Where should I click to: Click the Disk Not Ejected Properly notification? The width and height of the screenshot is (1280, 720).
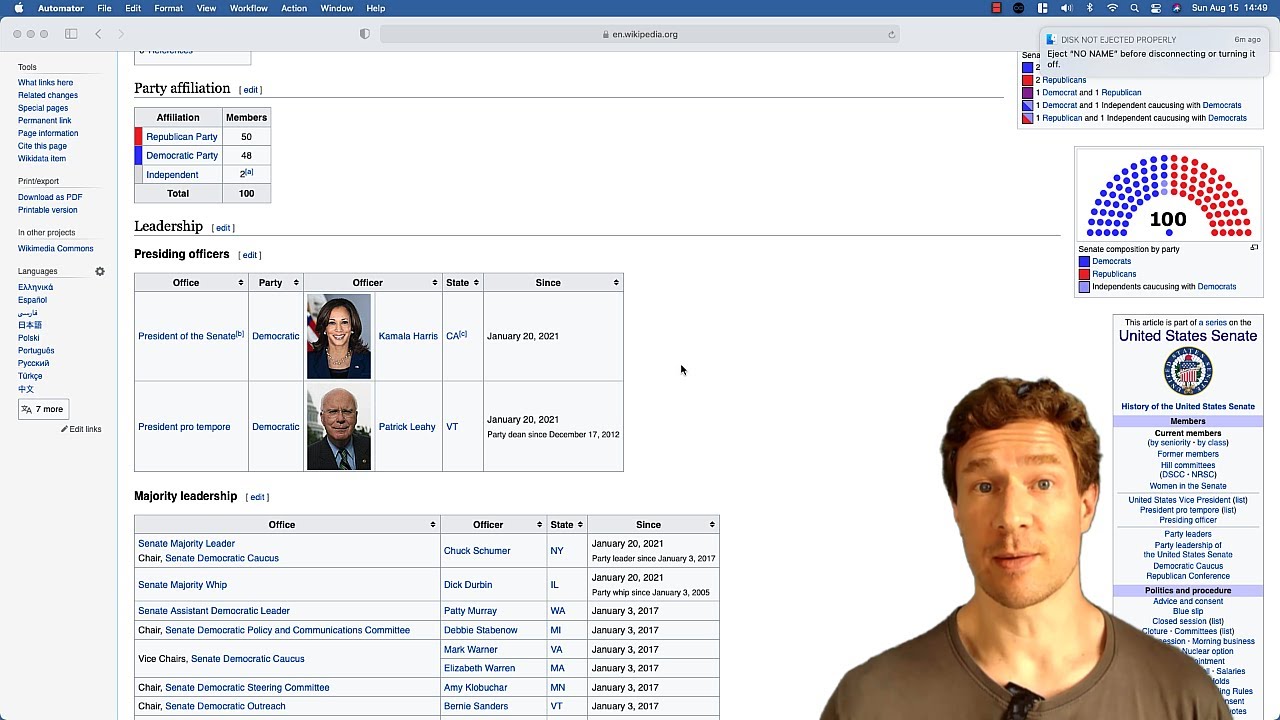(1154, 52)
